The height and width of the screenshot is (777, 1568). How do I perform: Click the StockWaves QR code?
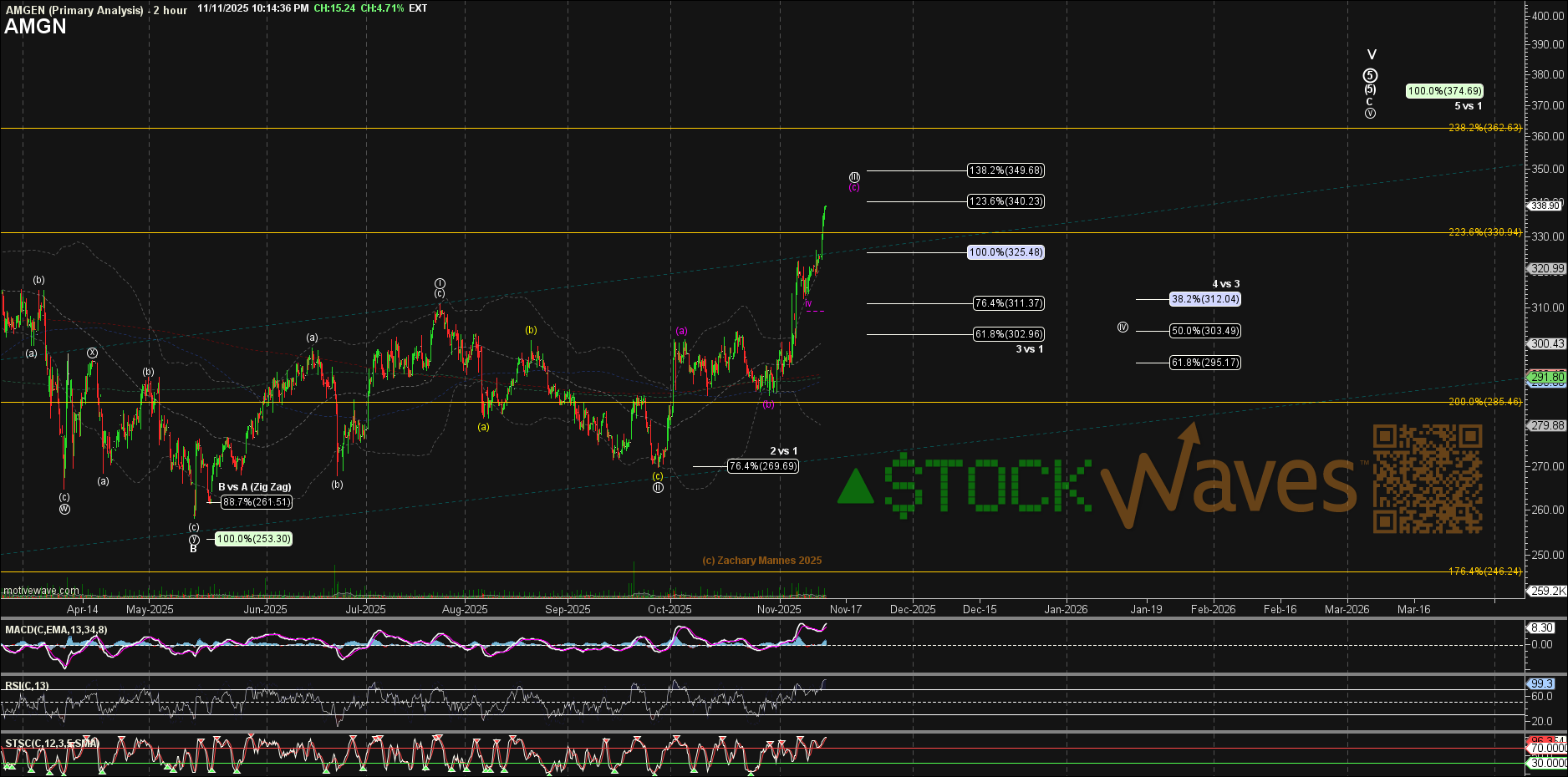point(1428,478)
